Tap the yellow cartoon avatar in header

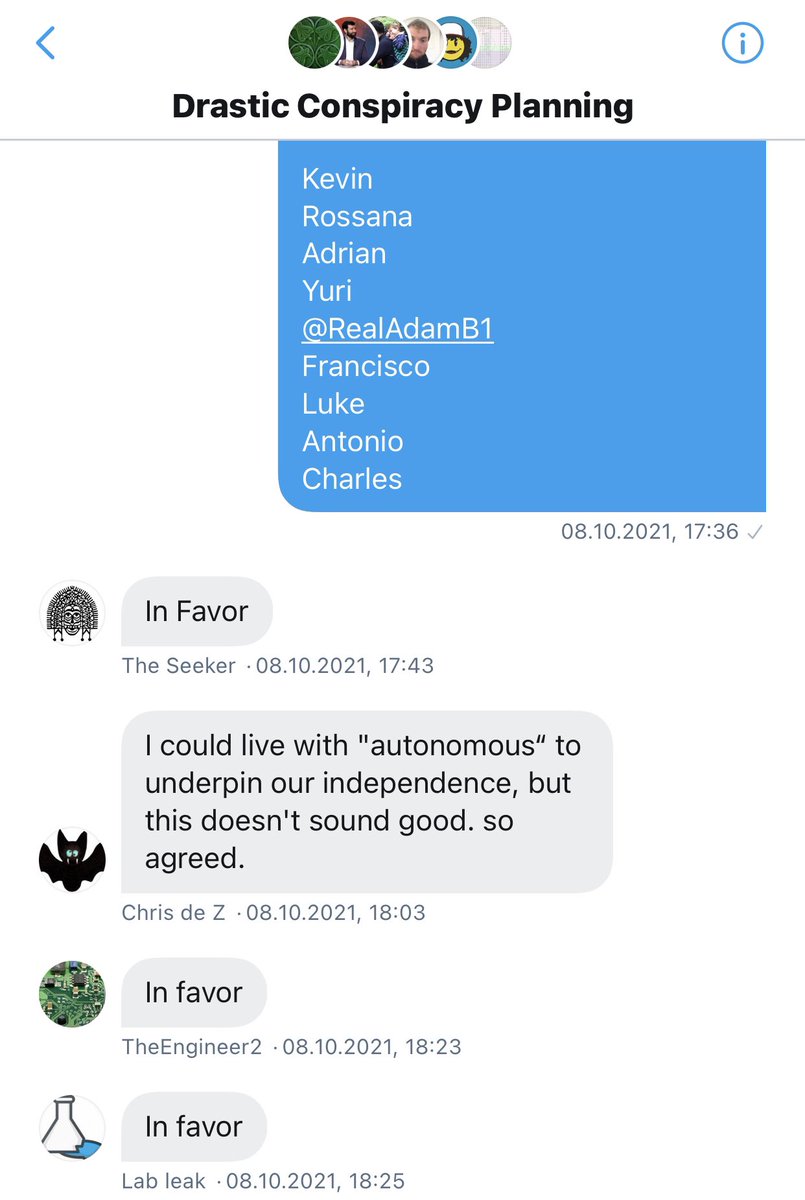coord(455,43)
